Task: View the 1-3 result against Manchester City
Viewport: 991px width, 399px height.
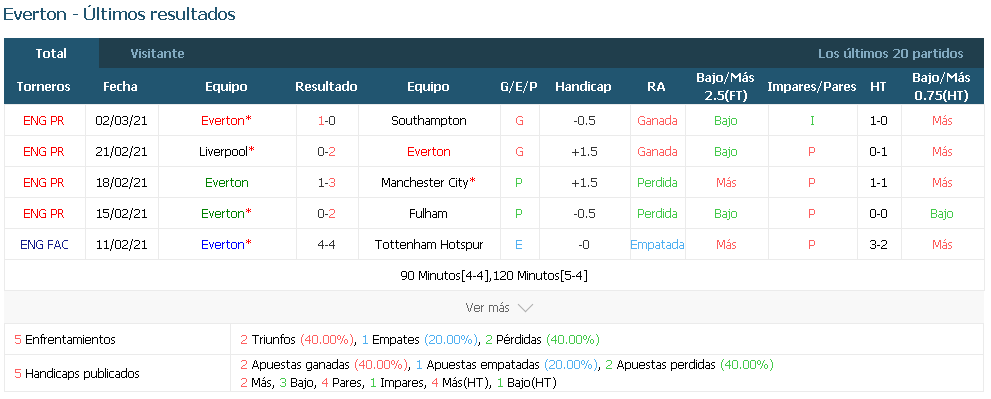Action: (x=326, y=182)
